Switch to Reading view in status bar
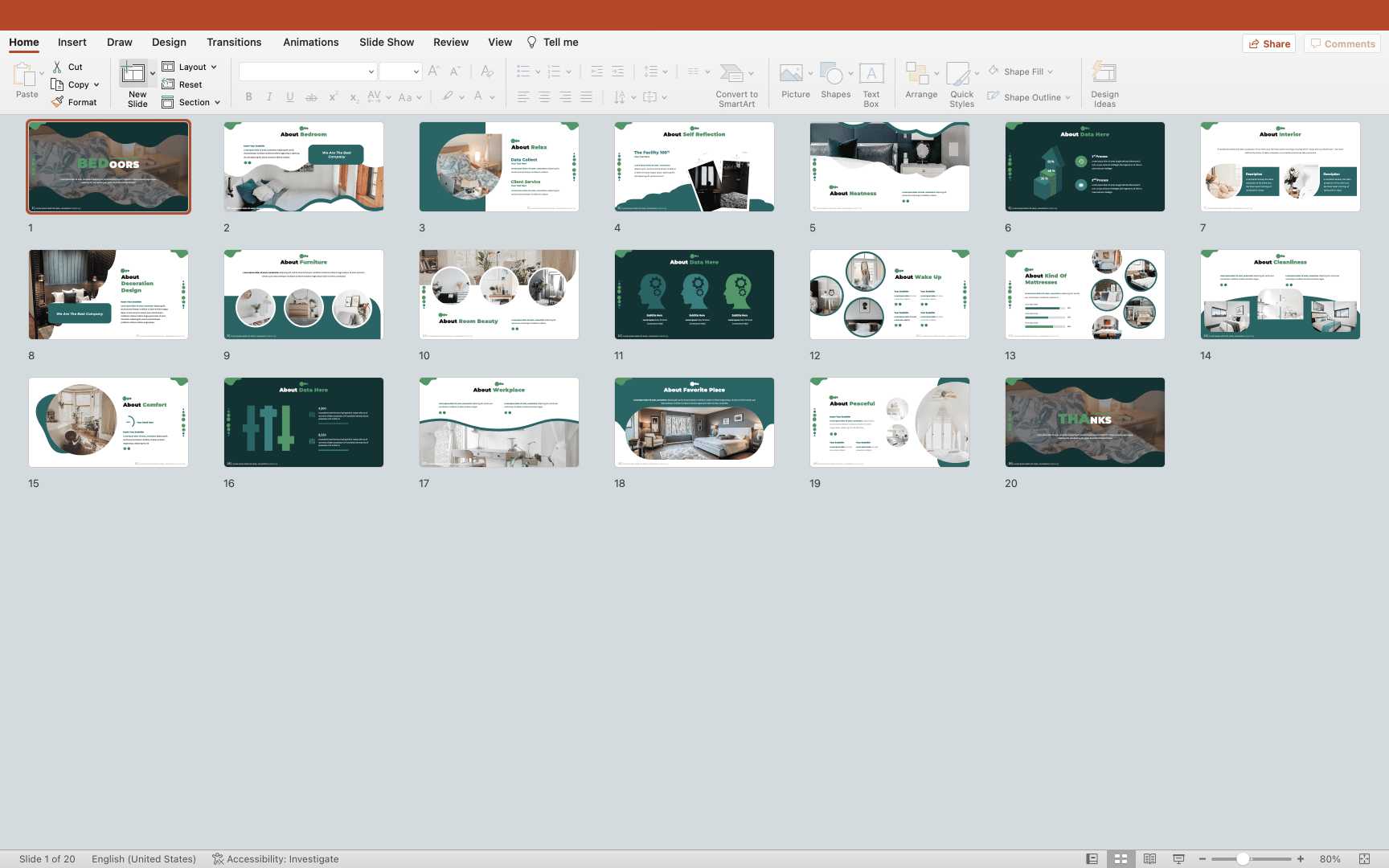Viewport: 1389px width, 868px height. 1149,859
